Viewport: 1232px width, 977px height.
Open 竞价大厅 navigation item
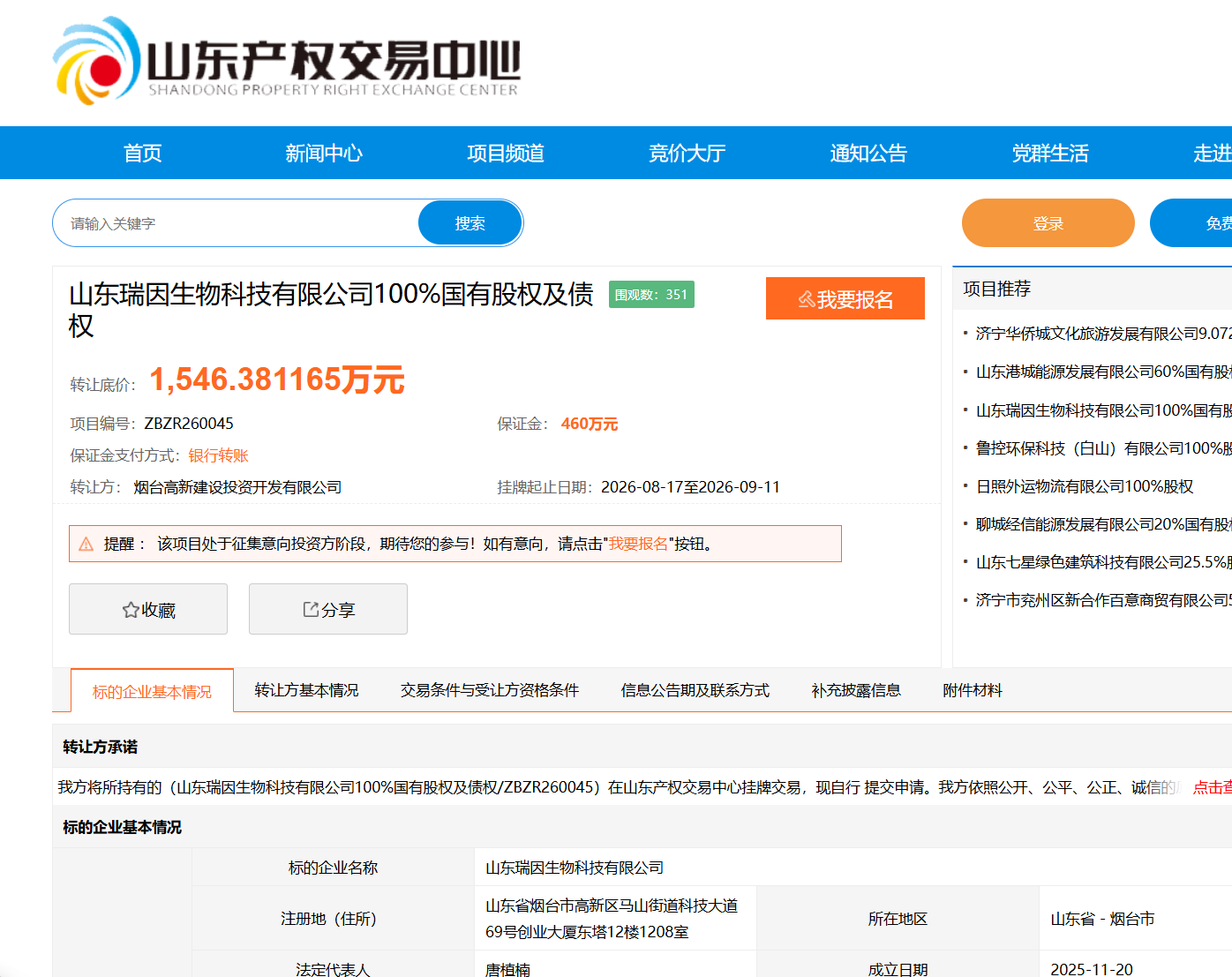[687, 154]
